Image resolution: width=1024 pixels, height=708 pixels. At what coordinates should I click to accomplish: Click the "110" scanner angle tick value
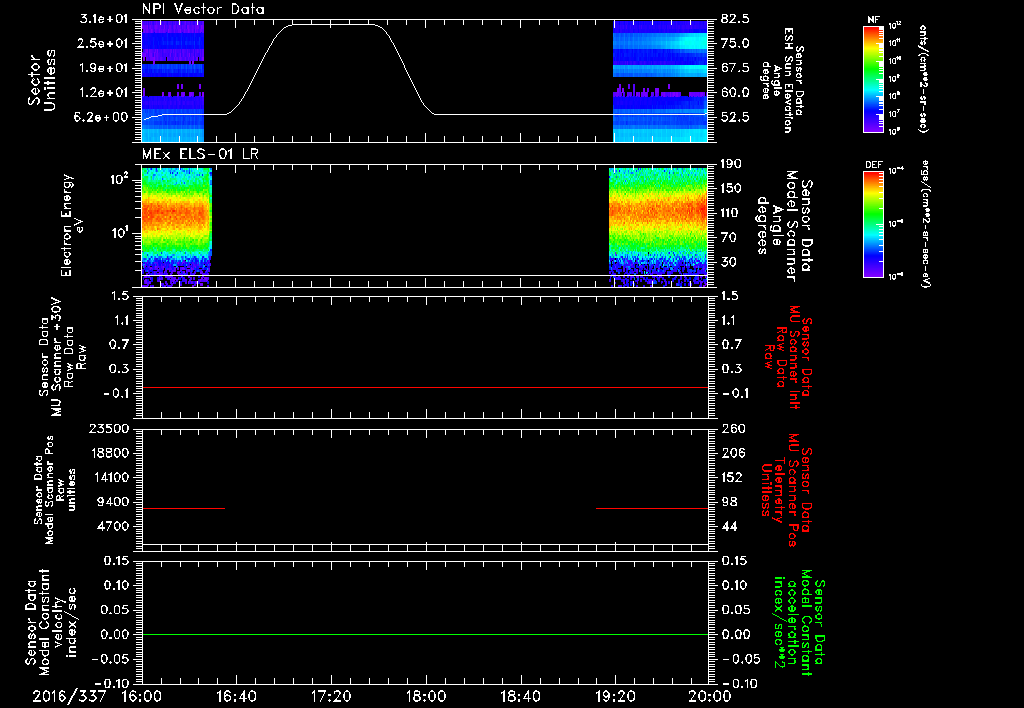[731, 213]
